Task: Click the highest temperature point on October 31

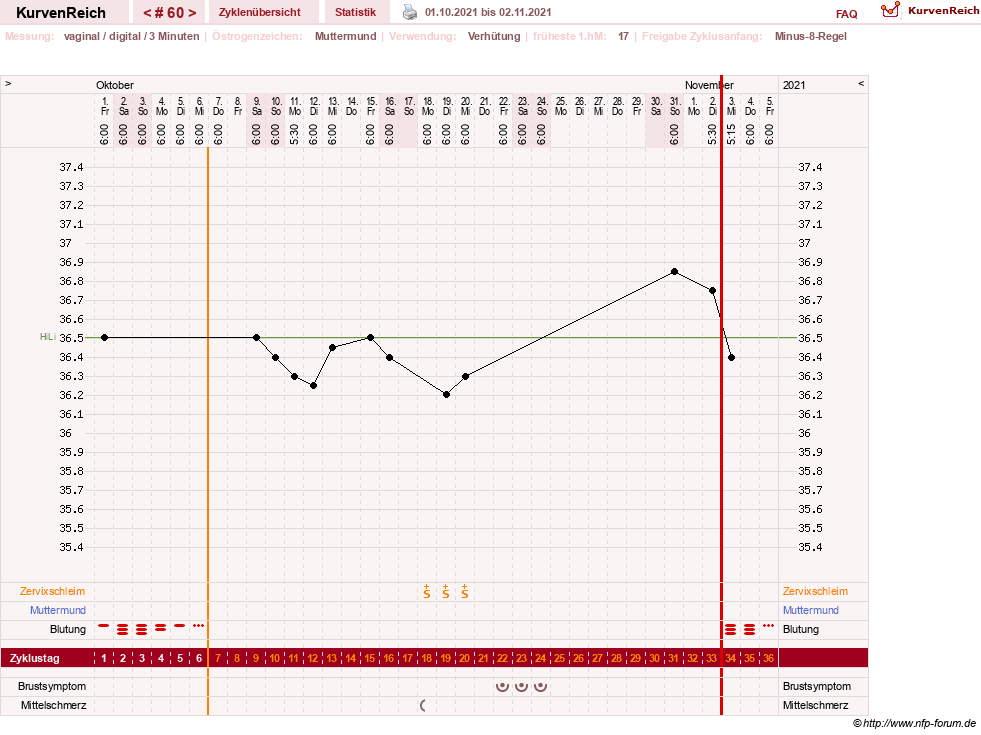Action: 674,271
